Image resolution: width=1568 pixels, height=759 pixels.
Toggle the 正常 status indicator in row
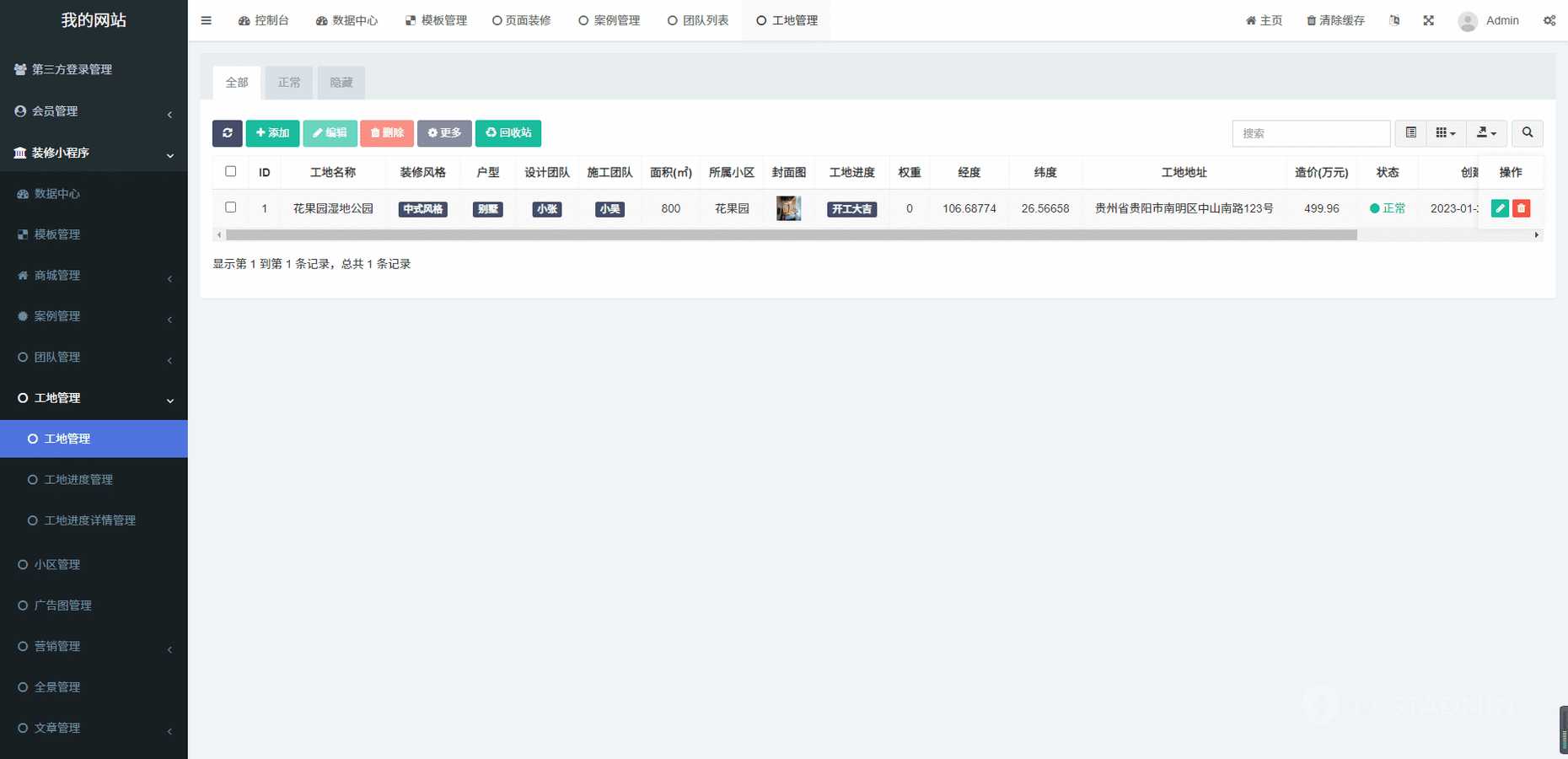(1387, 208)
